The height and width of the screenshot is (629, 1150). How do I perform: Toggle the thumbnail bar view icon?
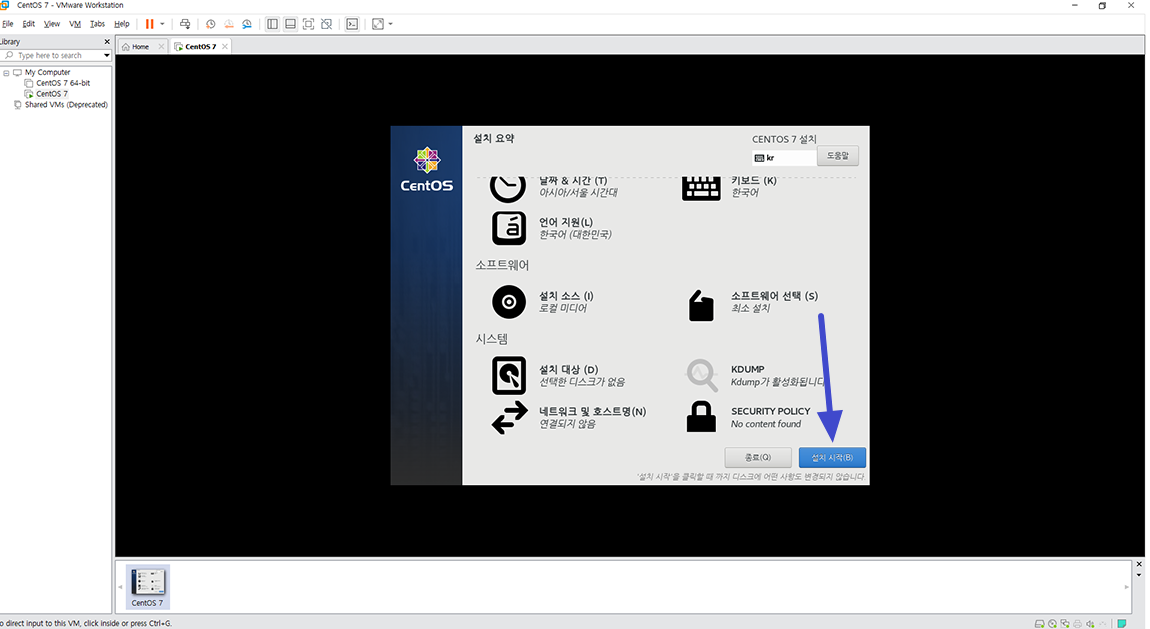[290, 24]
